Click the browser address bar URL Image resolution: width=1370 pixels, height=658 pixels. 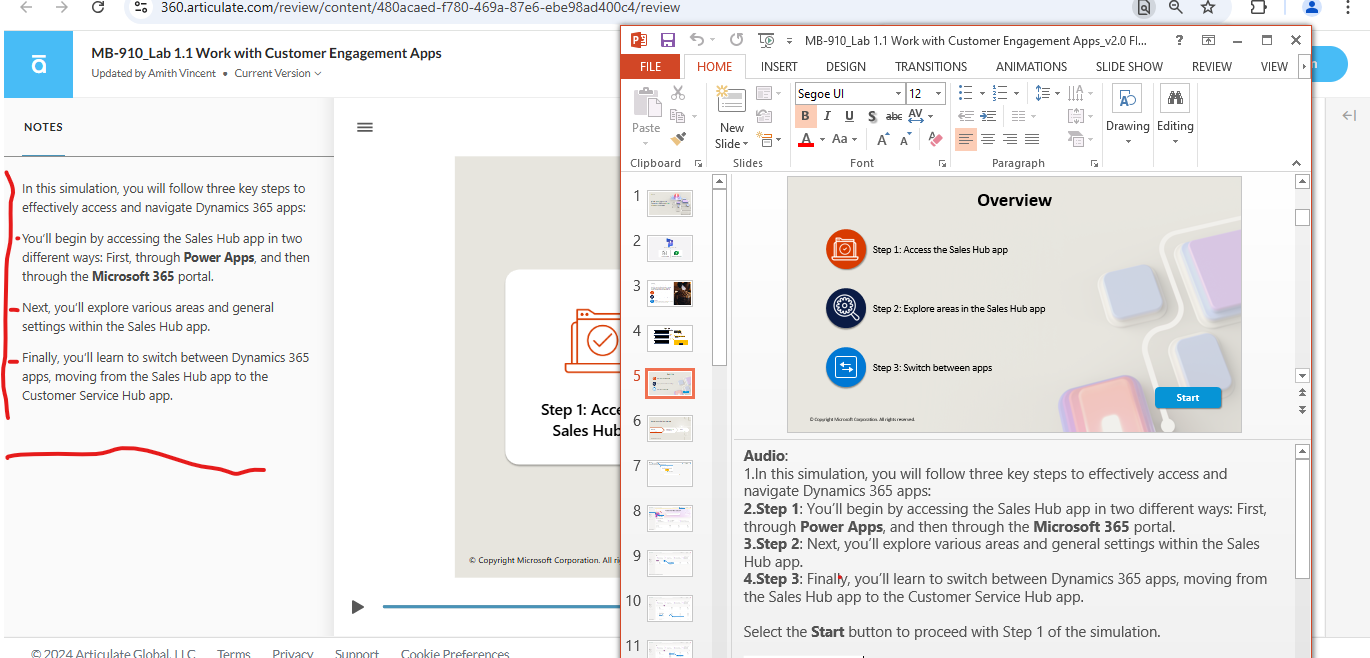[420, 8]
